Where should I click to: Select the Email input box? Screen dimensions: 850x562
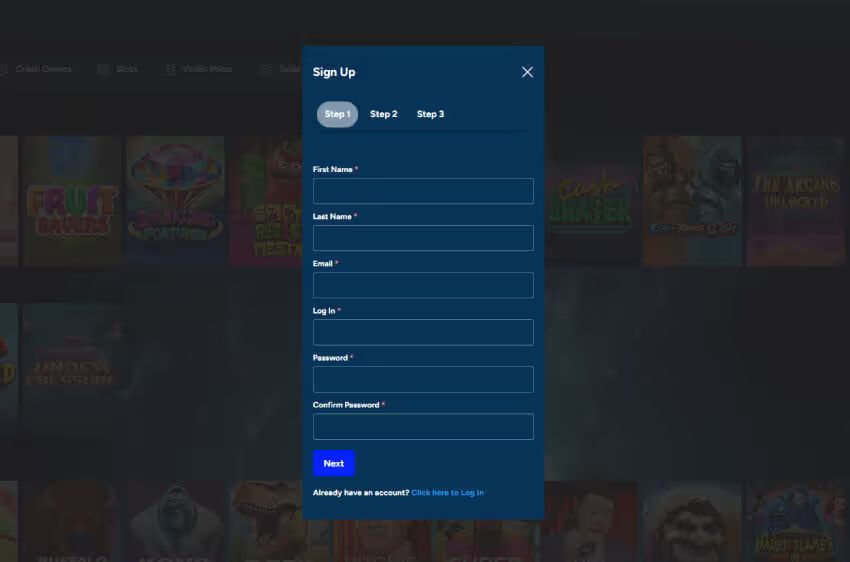coord(423,285)
